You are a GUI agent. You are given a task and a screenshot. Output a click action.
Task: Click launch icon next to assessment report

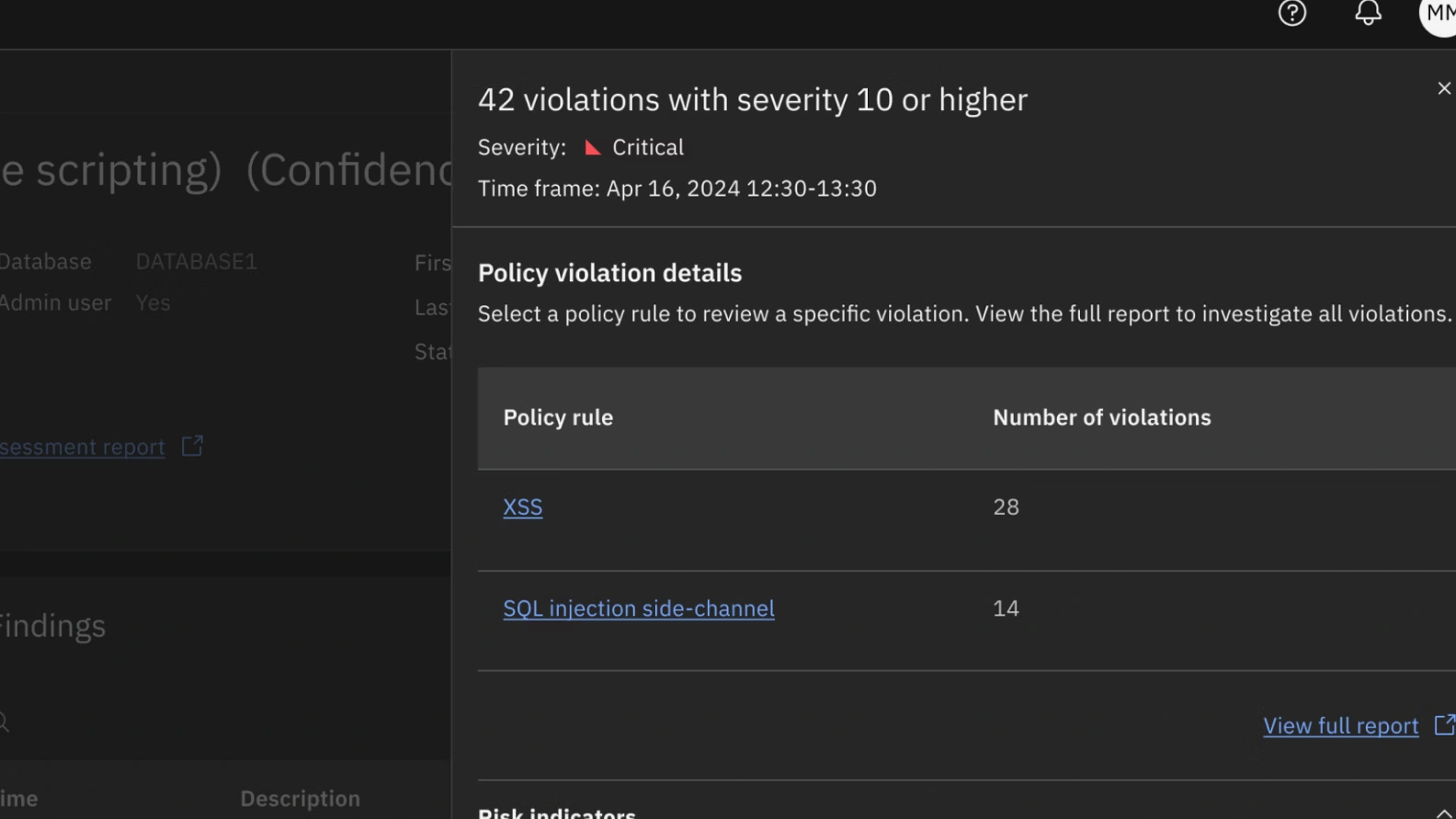coord(192,447)
